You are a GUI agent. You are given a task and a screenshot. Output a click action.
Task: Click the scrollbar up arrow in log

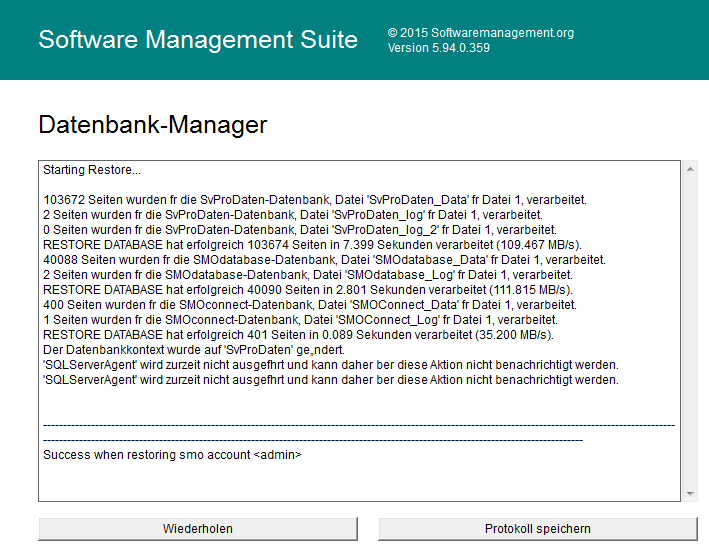point(689,169)
